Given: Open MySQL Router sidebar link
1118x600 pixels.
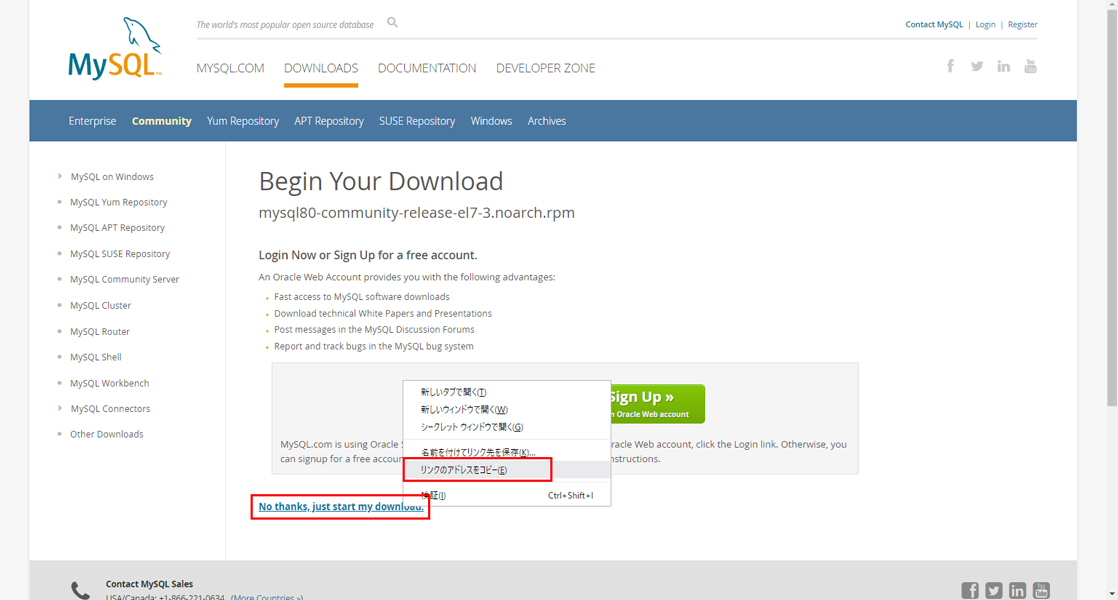Looking at the screenshot, I should (100, 331).
